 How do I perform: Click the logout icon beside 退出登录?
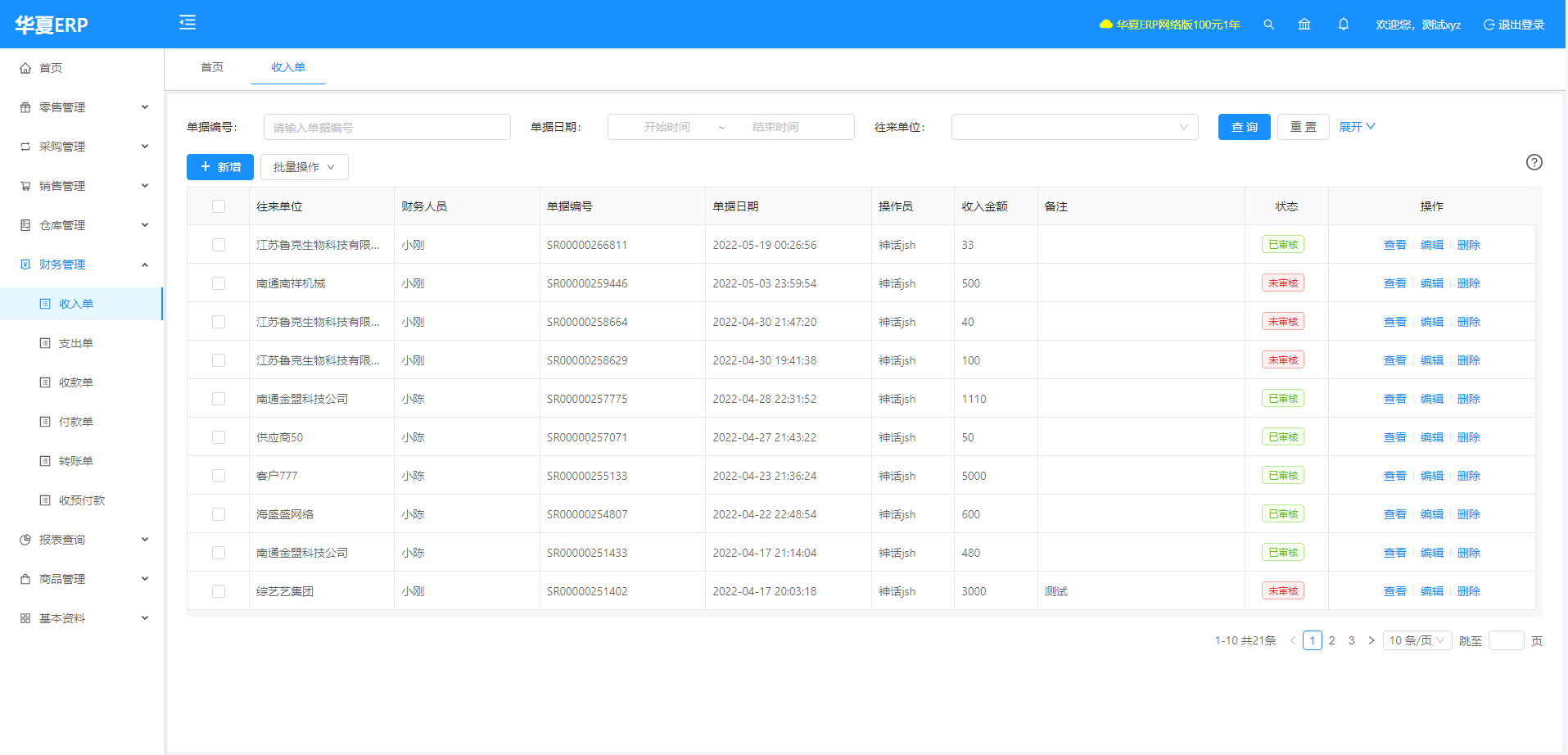click(x=1489, y=25)
